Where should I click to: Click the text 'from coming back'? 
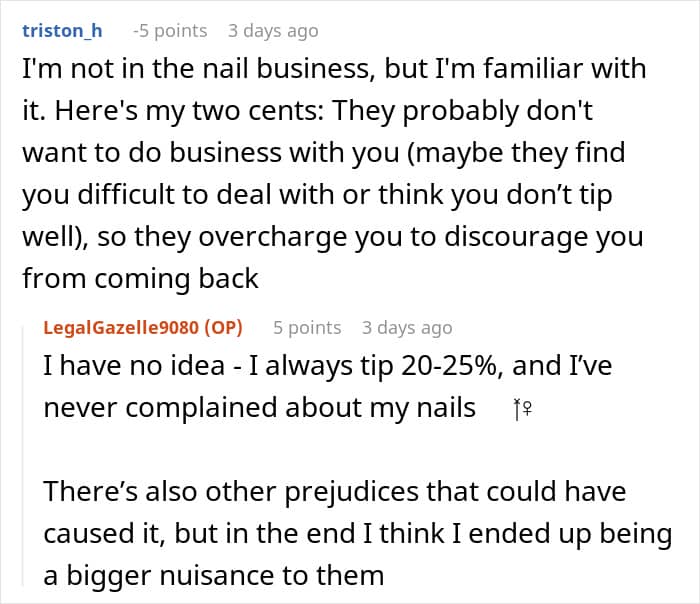[x=141, y=279]
